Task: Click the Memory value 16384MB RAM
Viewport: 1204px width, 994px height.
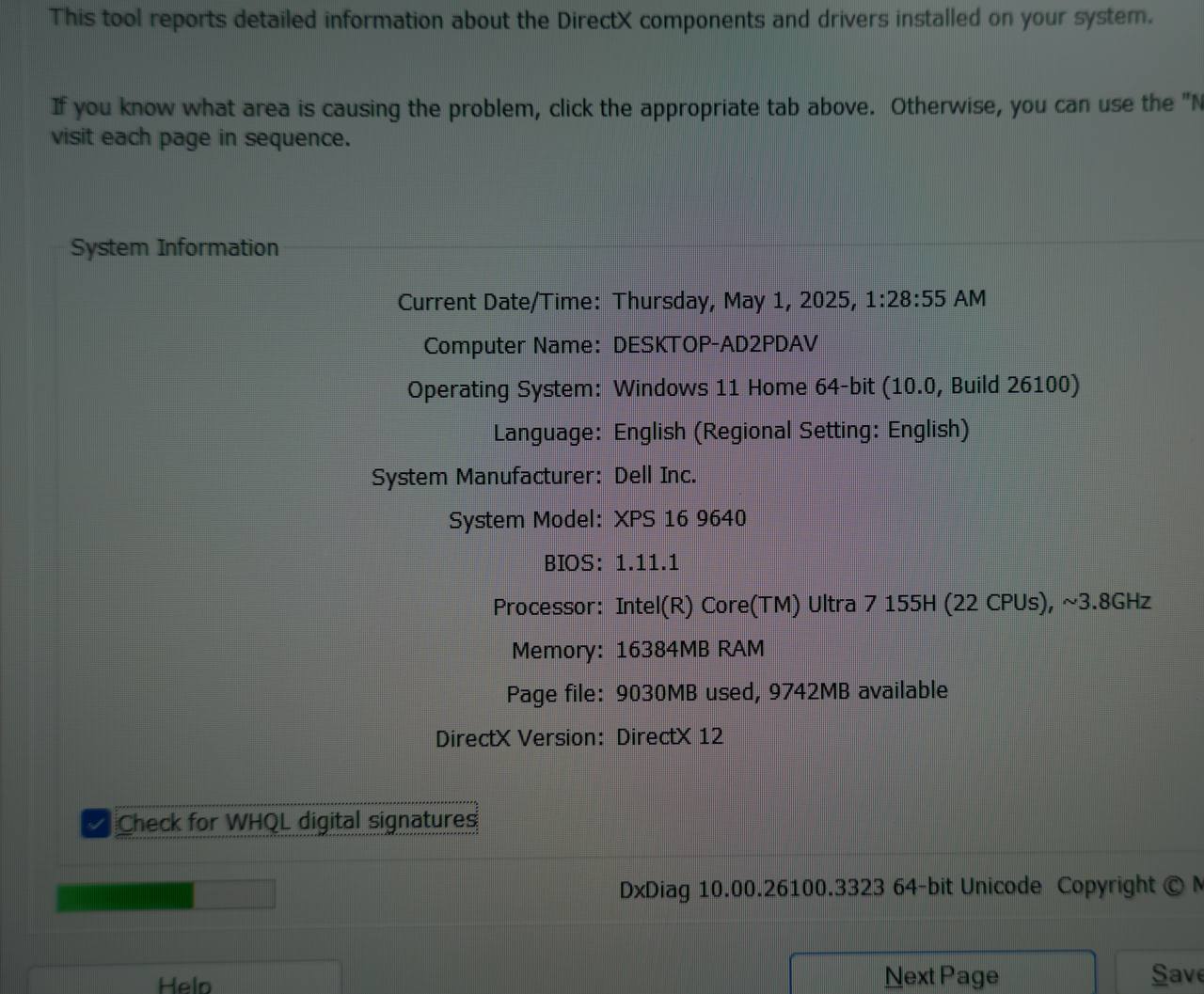Action: coord(689,648)
